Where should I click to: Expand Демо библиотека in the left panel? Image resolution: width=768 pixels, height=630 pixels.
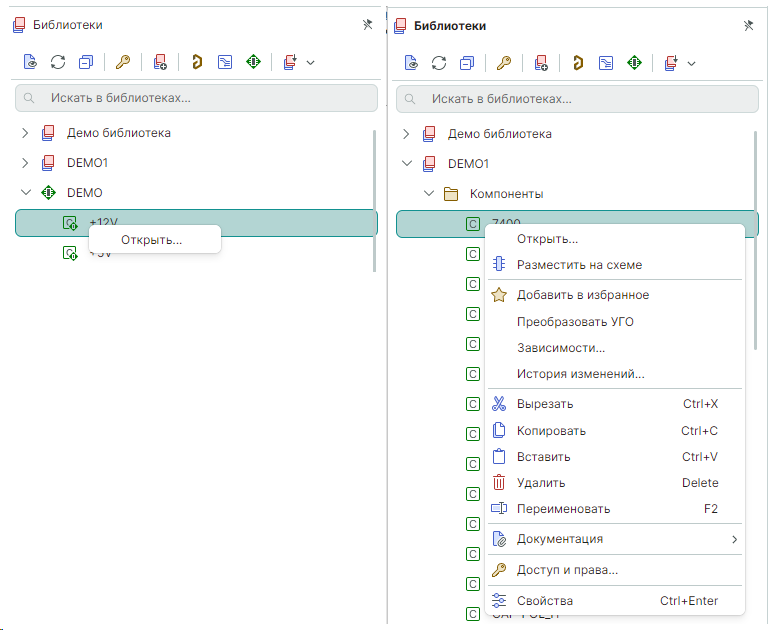point(26,133)
